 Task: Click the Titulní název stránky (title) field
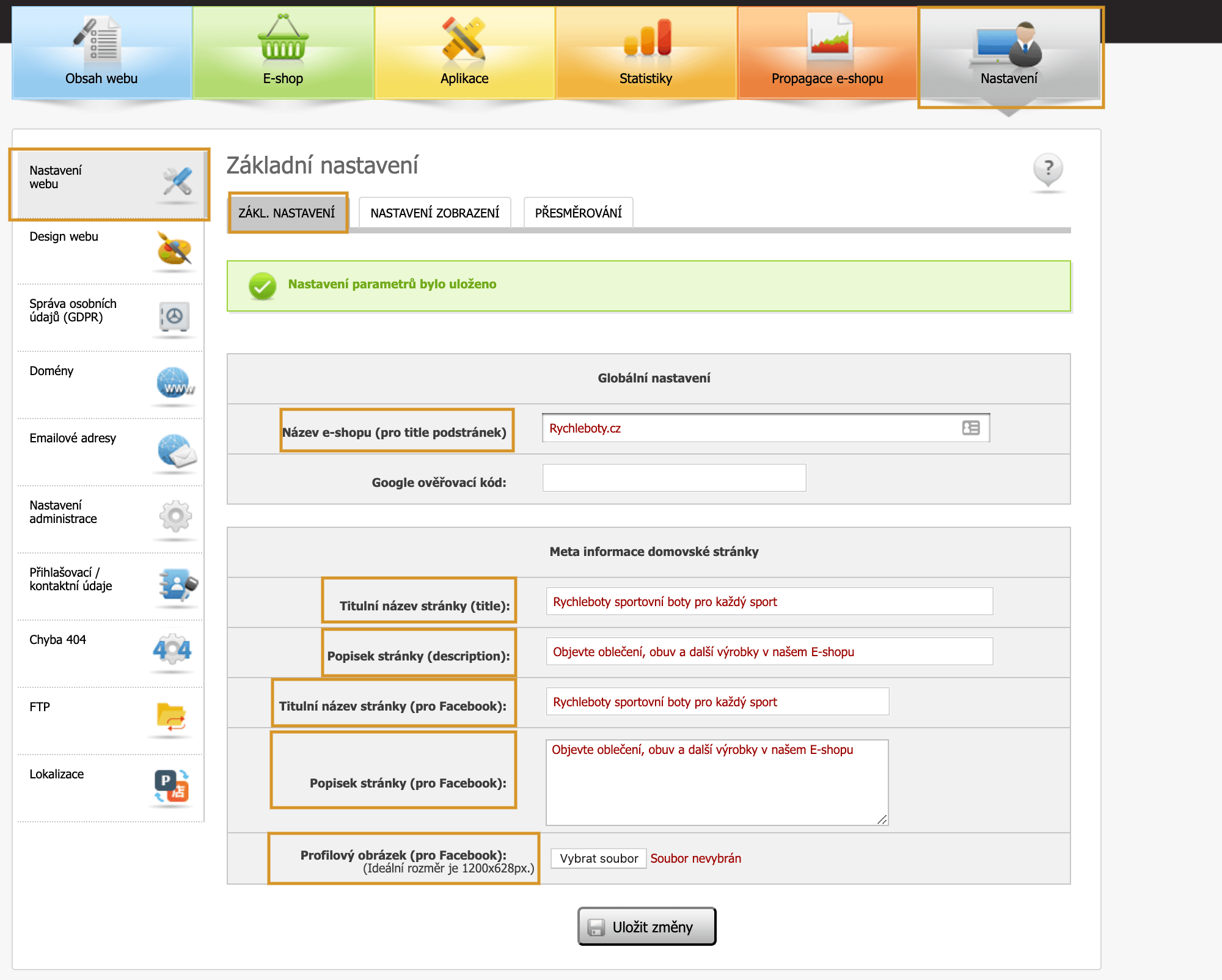(x=769, y=601)
